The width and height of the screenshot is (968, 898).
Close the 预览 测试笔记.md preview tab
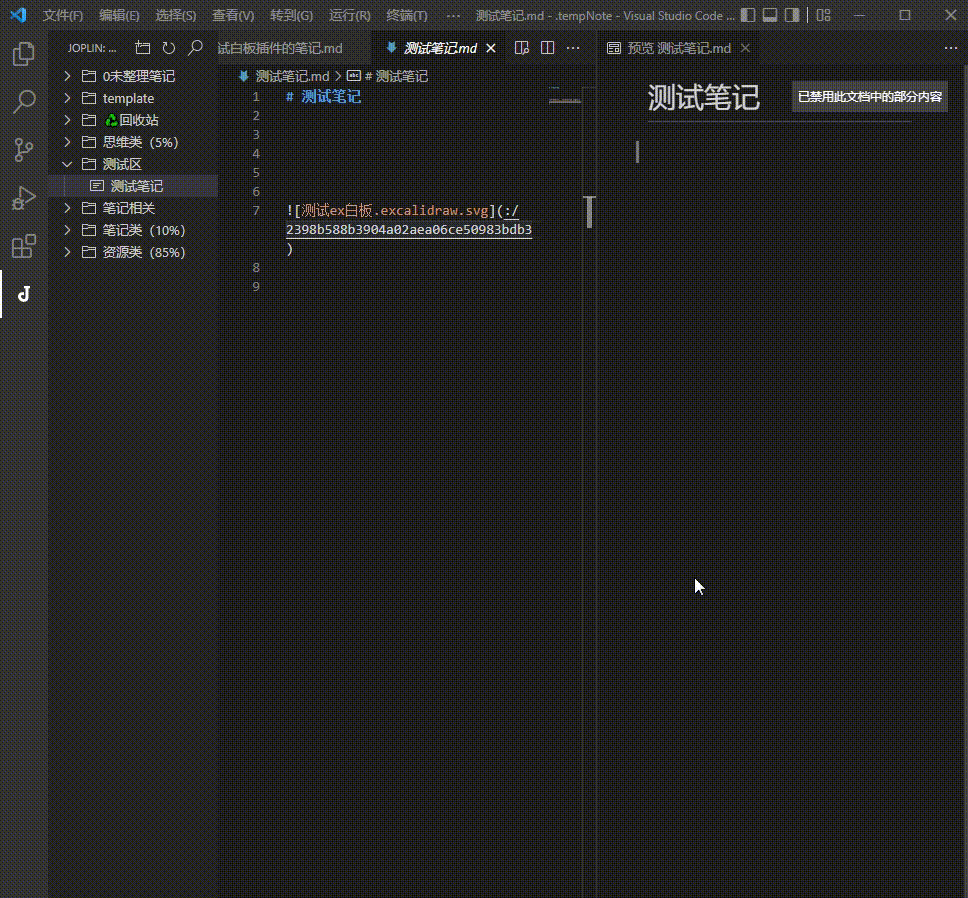[745, 48]
